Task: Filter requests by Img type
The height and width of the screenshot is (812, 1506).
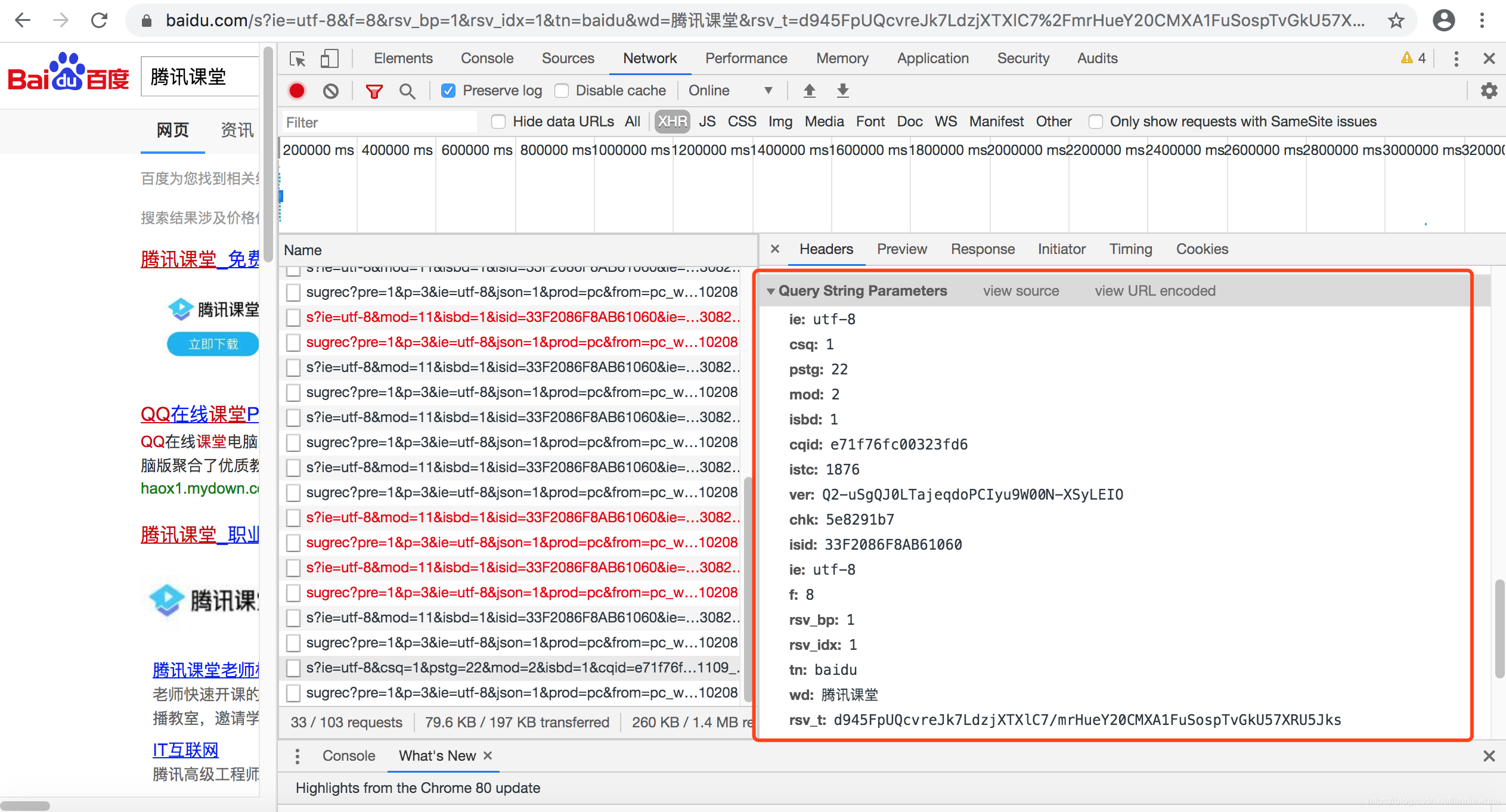Action: click(x=780, y=122)
